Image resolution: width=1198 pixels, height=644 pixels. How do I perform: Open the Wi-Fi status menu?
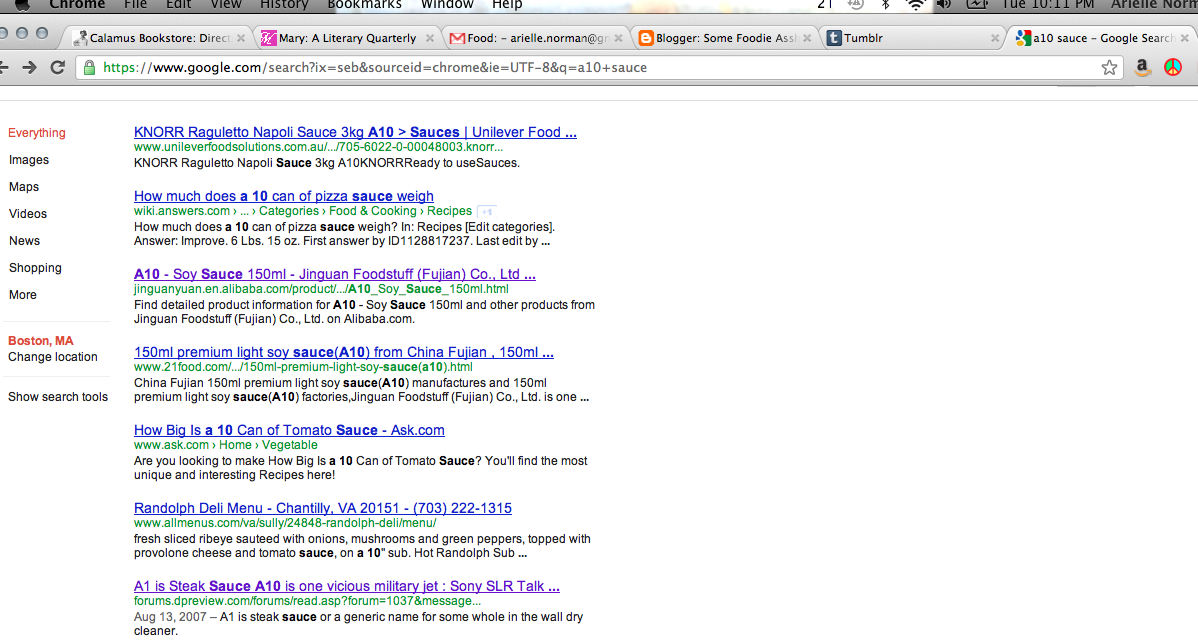point(915,4)
